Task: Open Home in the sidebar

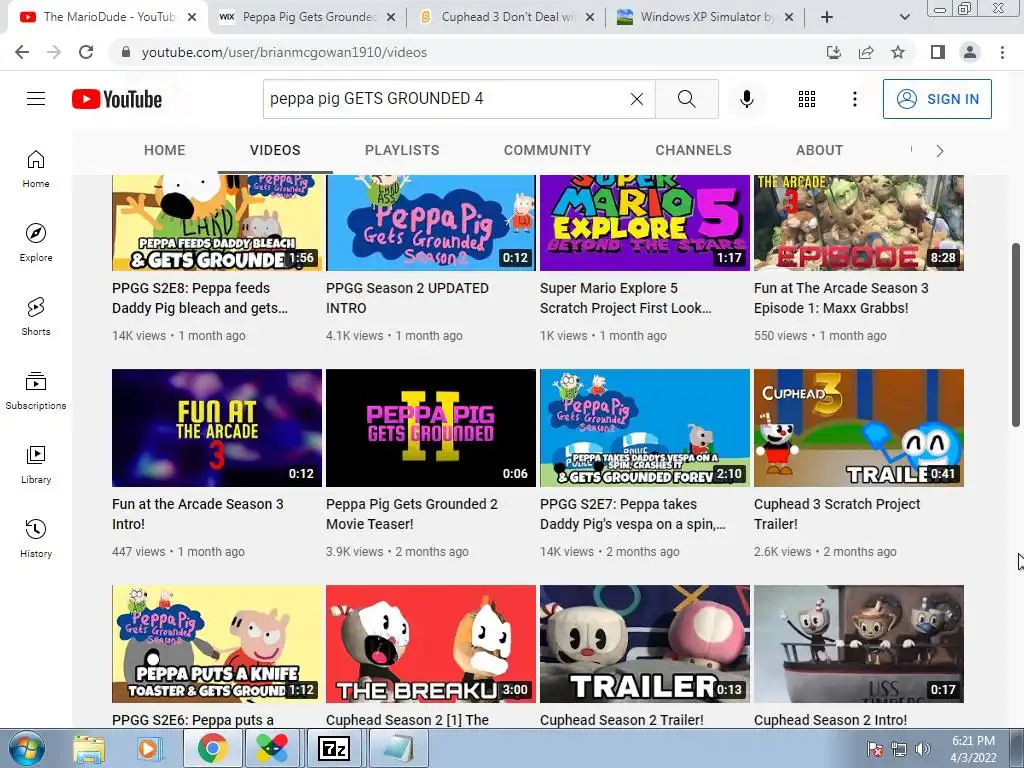Action: 36,169
